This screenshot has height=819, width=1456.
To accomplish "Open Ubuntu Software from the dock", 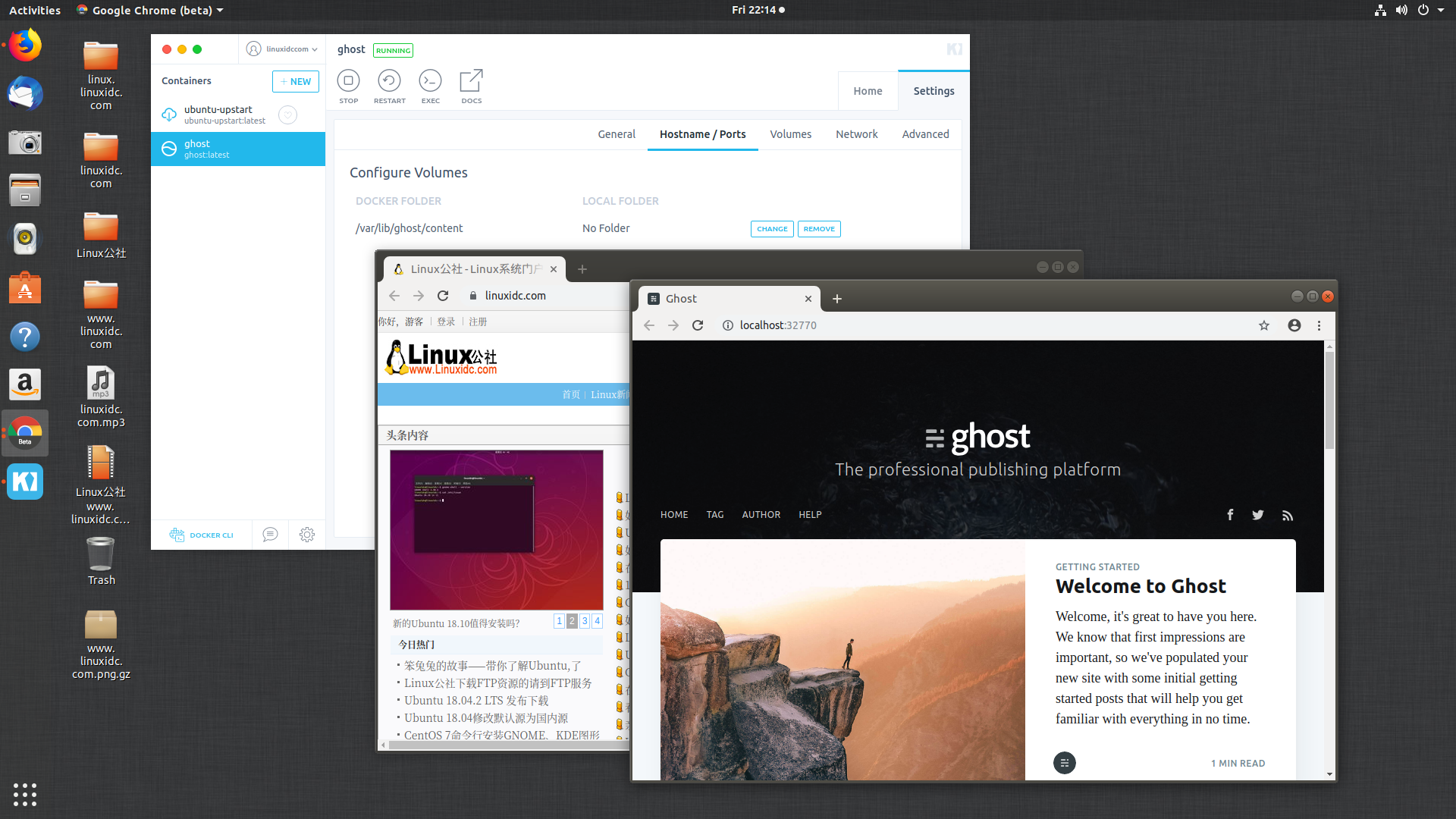I will (x=25, y=288).
